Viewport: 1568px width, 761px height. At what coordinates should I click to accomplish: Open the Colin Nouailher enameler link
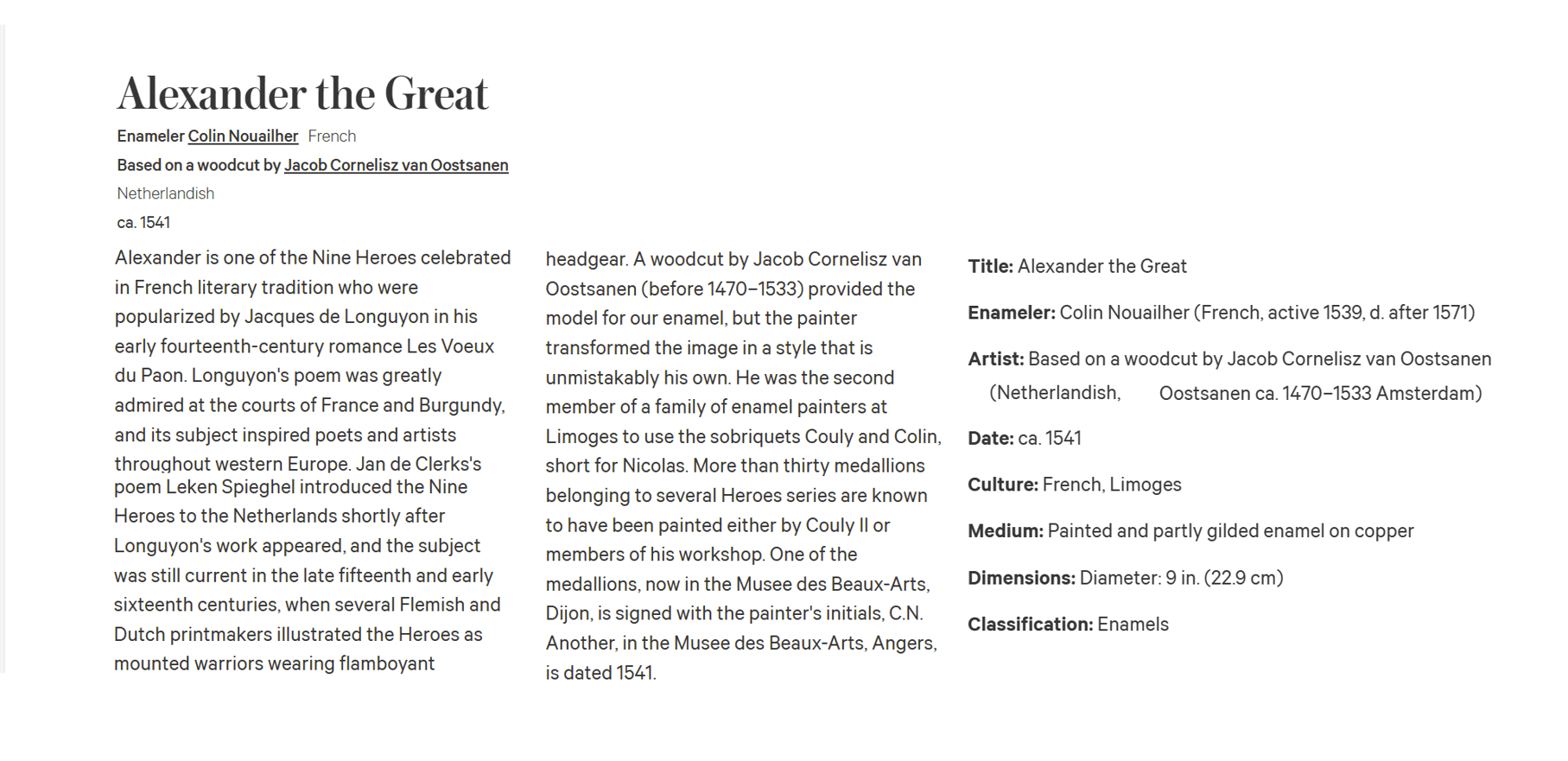tap(243, 136)
